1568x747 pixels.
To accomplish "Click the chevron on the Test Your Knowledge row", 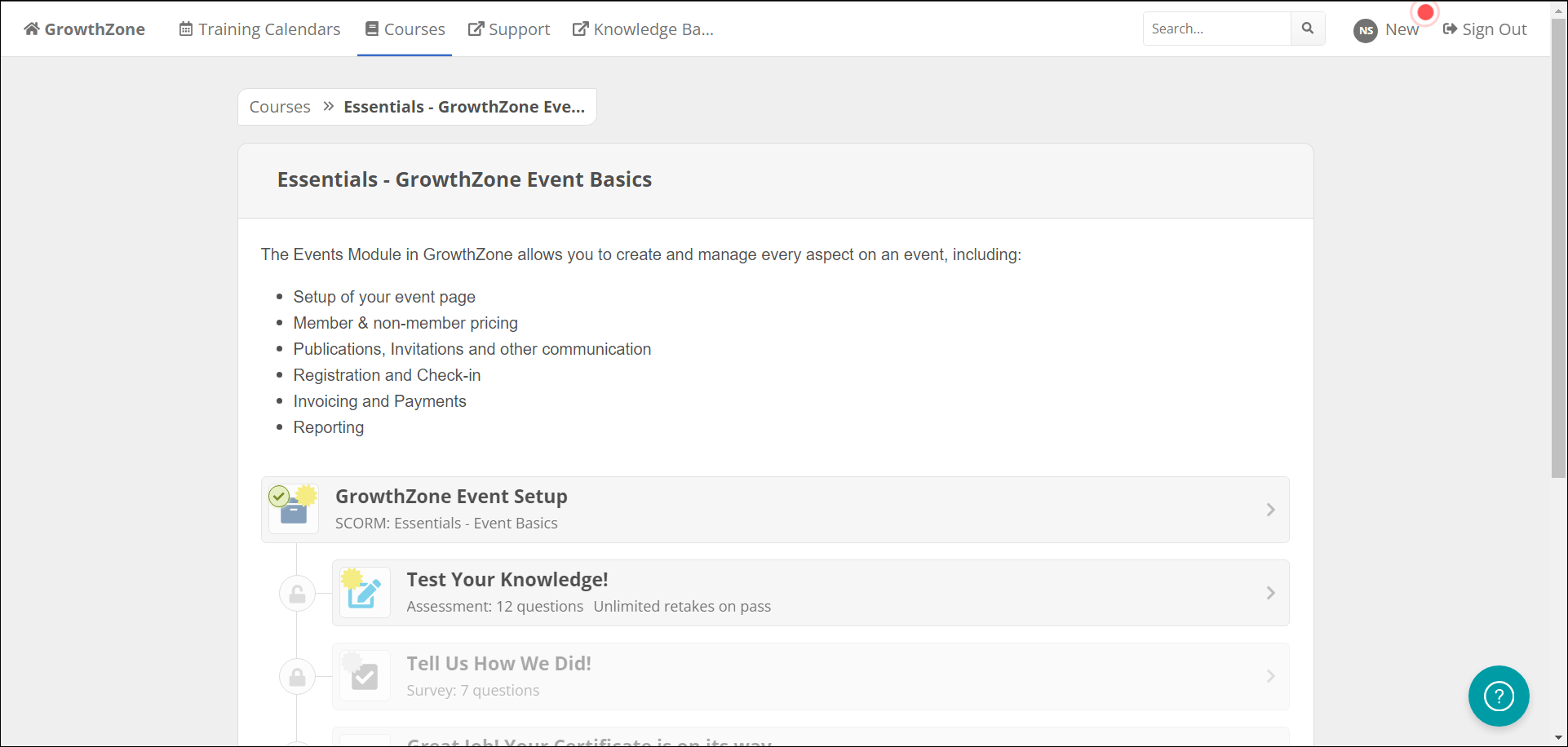I will 1270,593.
